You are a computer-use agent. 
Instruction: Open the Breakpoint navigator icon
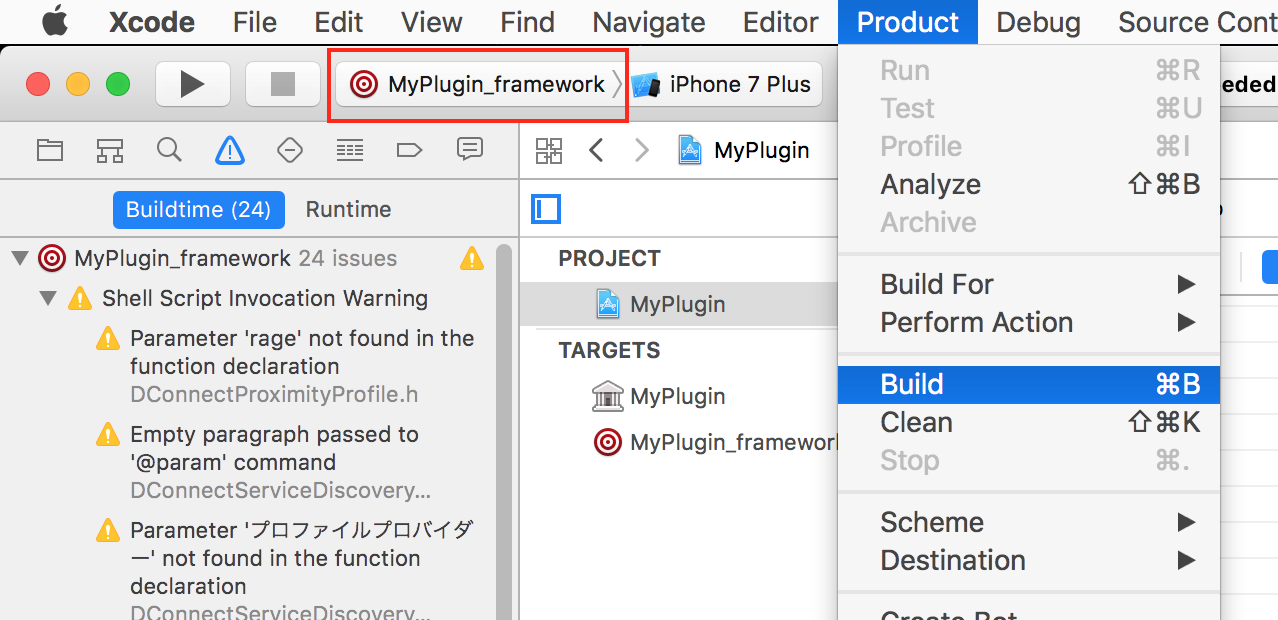409,151
